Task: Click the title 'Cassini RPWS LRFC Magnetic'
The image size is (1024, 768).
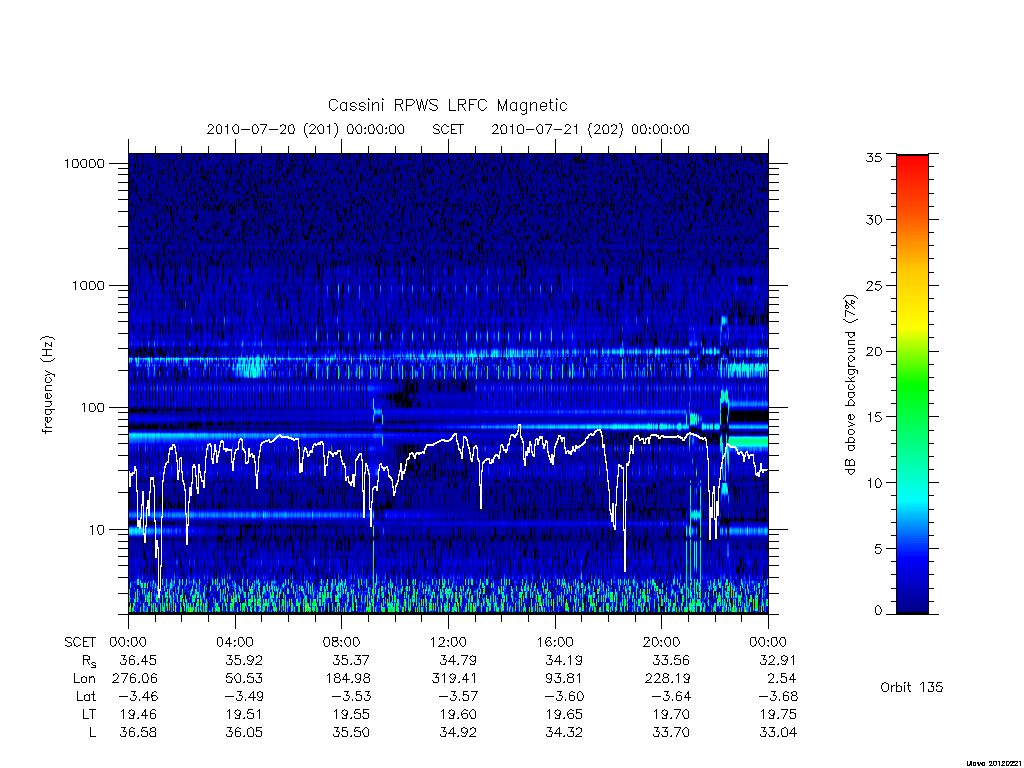Action: click(x=447, y=105)
